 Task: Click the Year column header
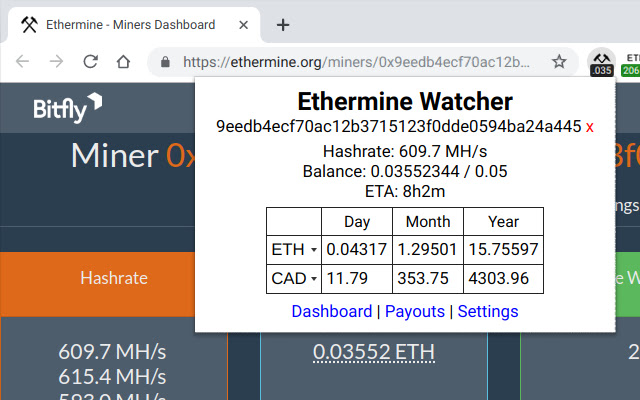point(503,222)
